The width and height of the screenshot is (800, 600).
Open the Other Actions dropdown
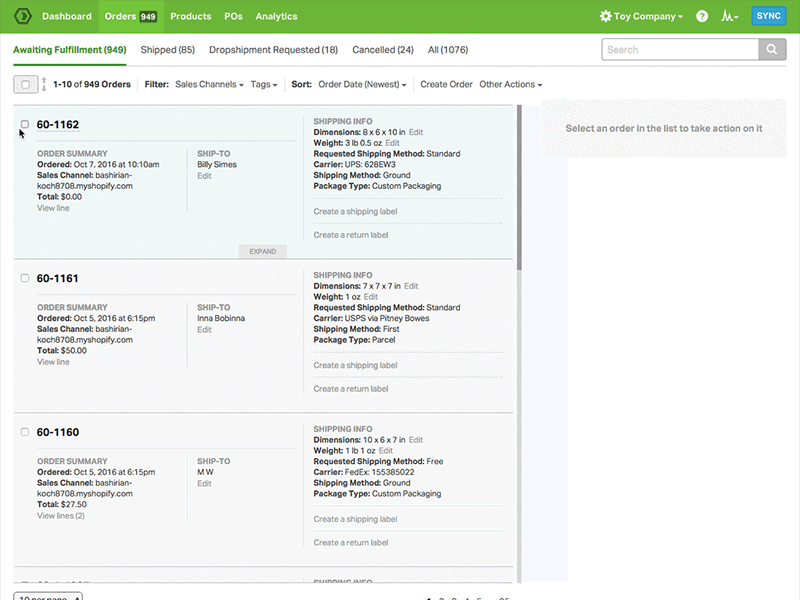tap(510, 85)
